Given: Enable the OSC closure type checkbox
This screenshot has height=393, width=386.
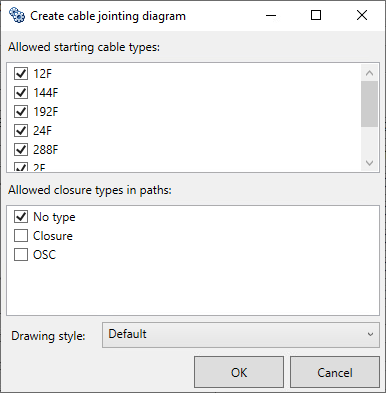Looking at the screenshot, I should [x=21, y=255].
